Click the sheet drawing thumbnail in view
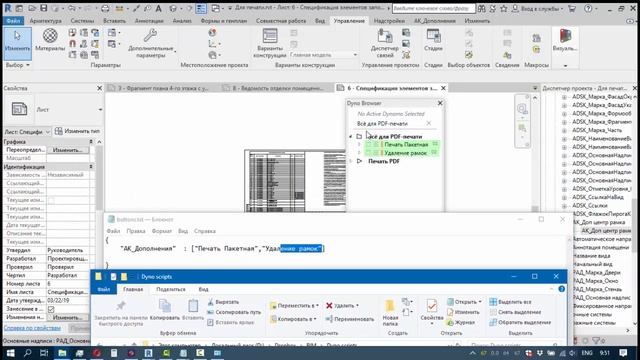640x360 pixels. 295,181
